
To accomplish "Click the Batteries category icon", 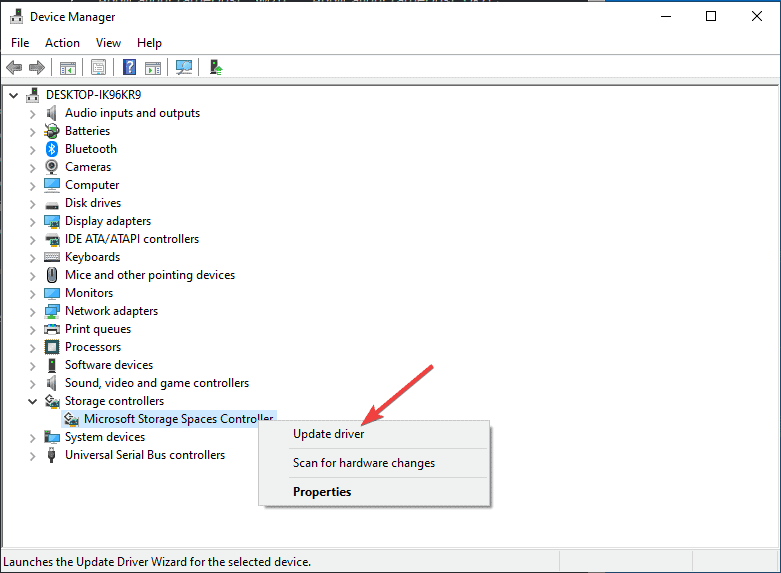I will click(x=52, y=131).
